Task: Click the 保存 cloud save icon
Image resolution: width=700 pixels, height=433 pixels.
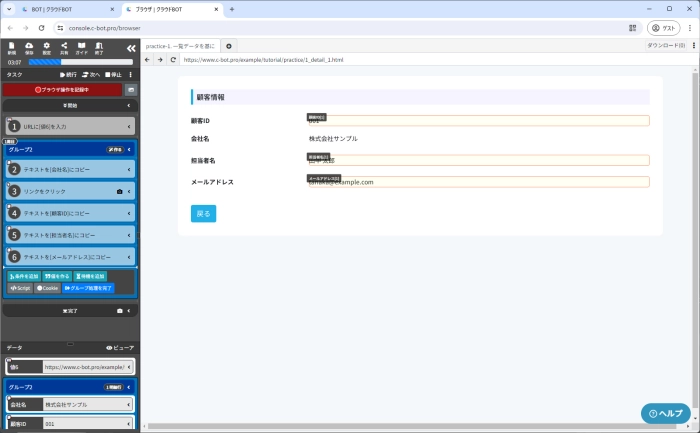Action: 29,47
